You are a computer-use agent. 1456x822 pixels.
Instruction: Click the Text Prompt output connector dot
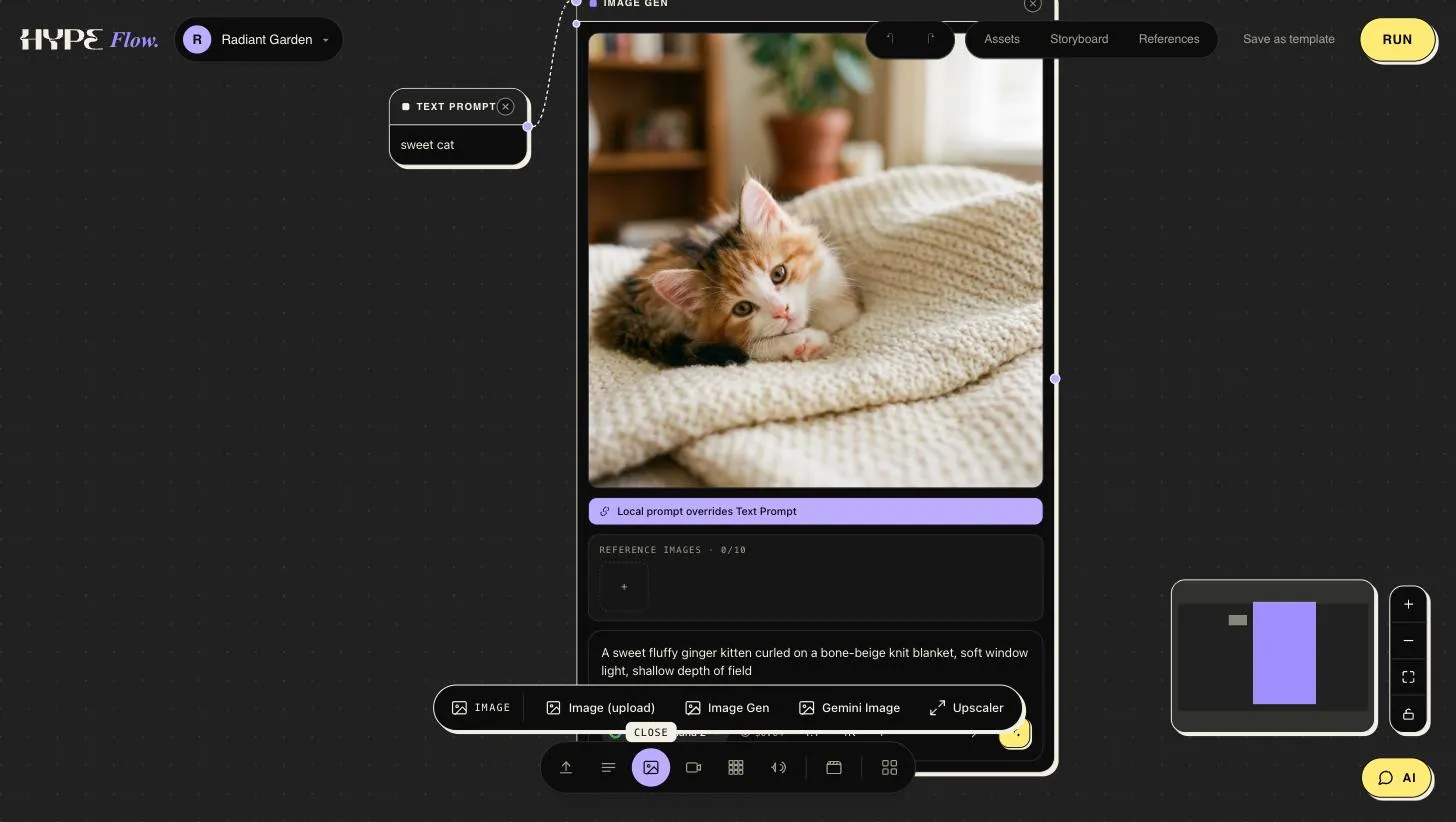[528, 126]
